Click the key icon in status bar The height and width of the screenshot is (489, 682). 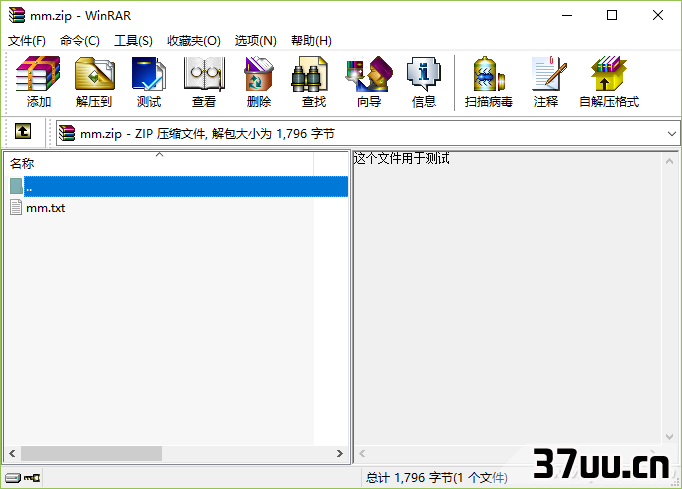pos(32,478)
